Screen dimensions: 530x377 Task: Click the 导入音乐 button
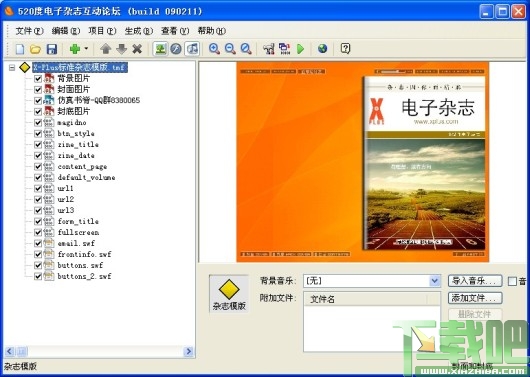pos(475,281)
